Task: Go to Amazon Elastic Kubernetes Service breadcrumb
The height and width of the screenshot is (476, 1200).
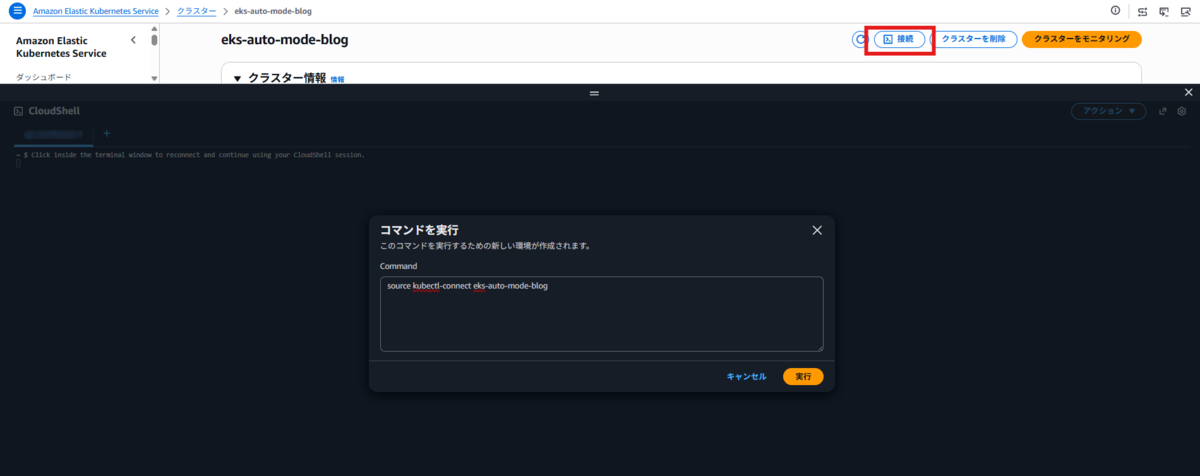Action: pyautogui.click(x=96, y=10)
